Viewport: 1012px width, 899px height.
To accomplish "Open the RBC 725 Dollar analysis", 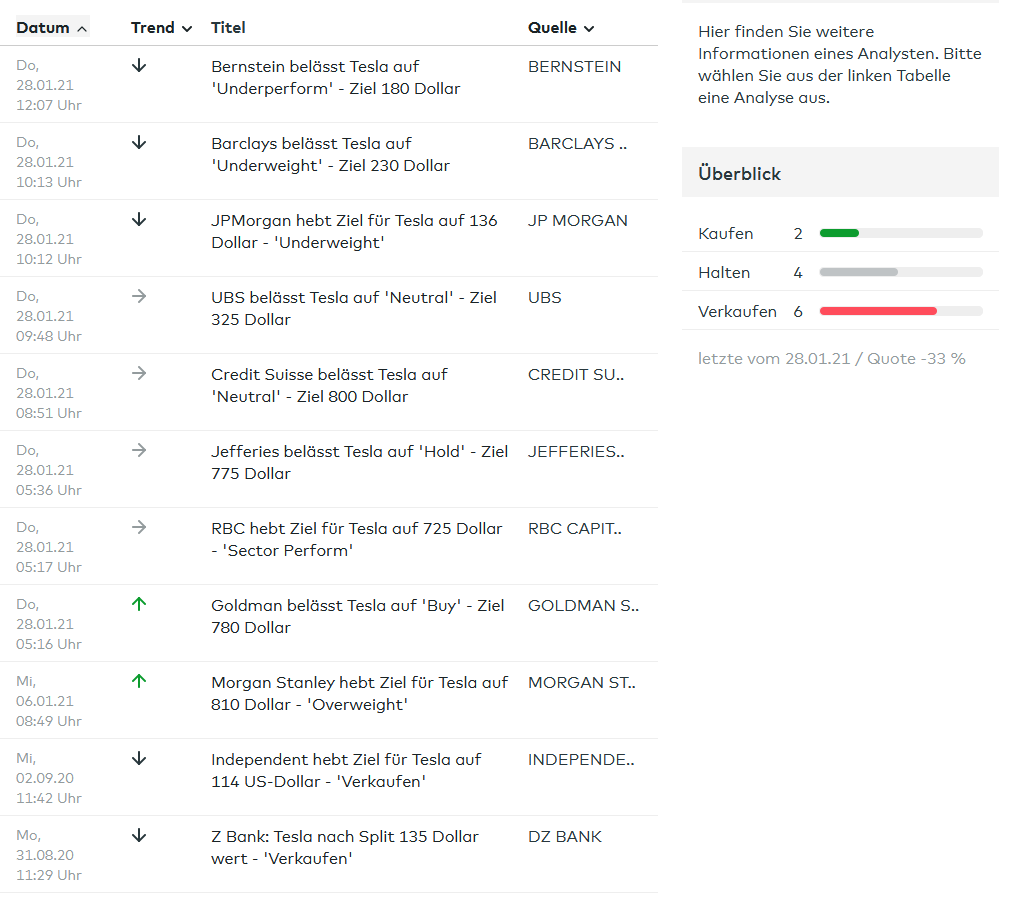I will (356, 539).
